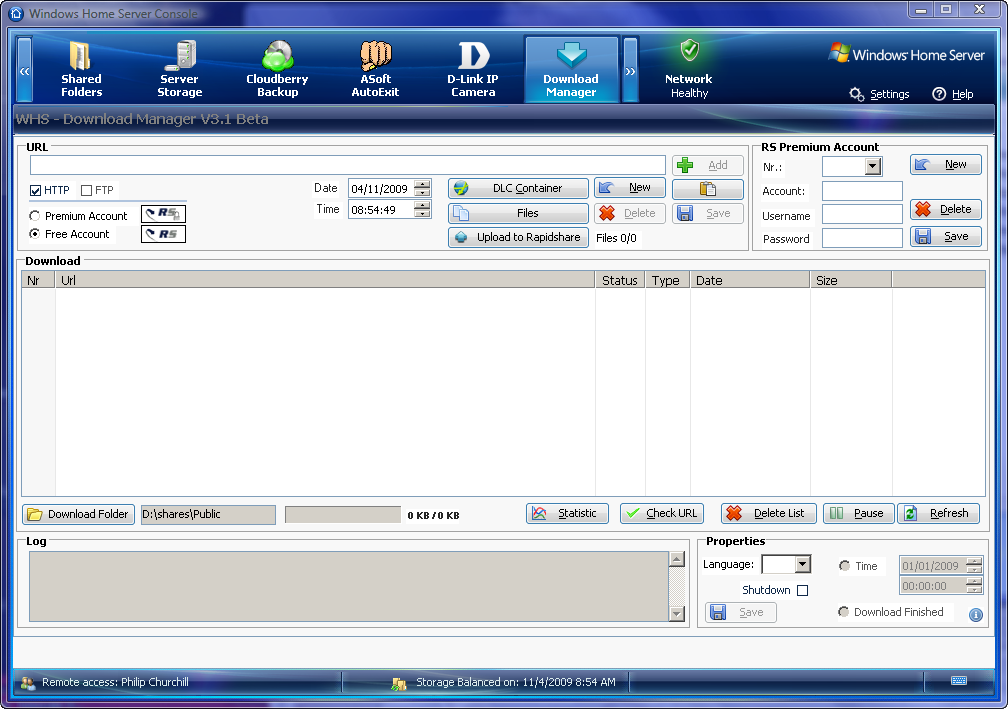Click Delete in the URL section

(x=629, y=213)
